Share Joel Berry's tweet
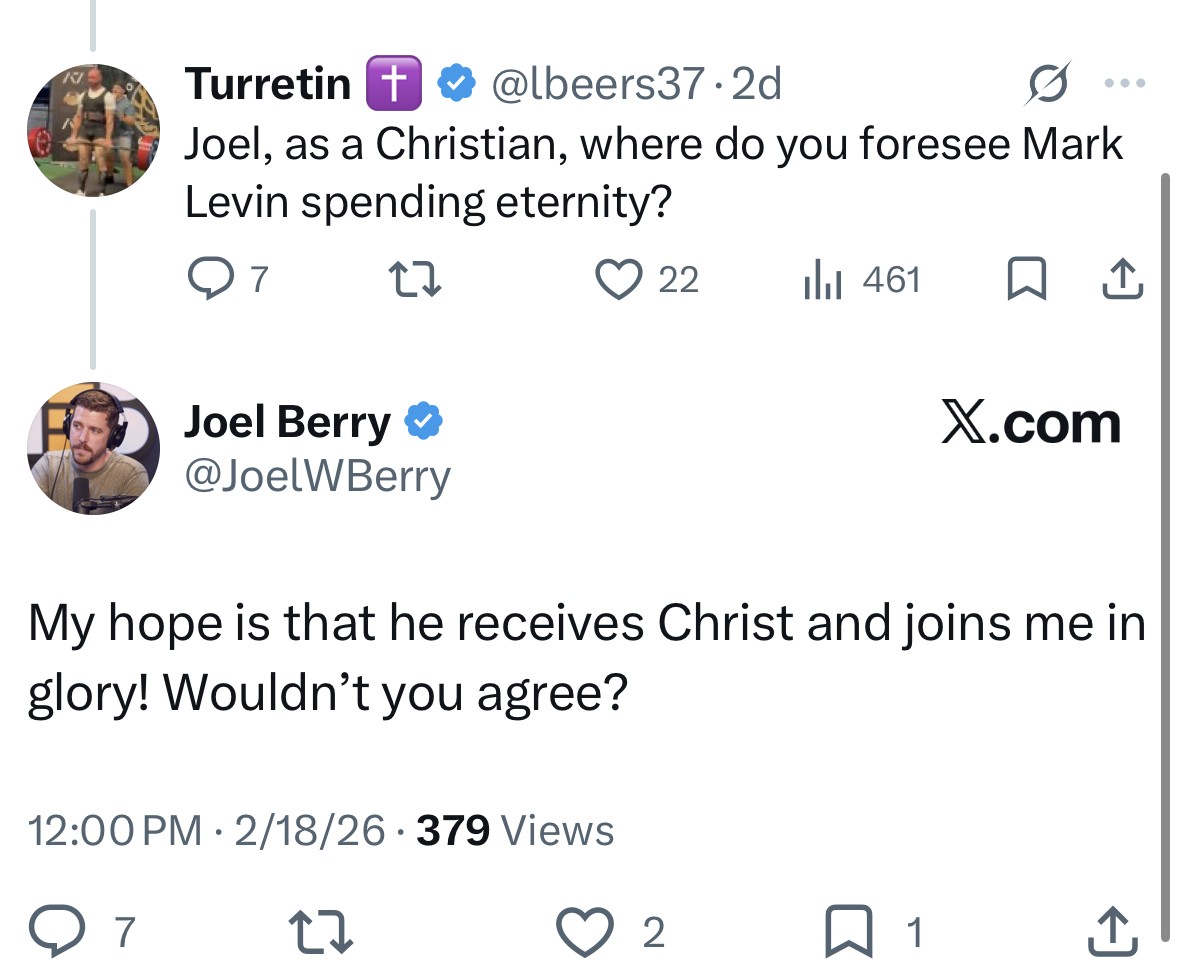Image resolution: width=1179 pixels, height=974 pixels. point(1111,932)
